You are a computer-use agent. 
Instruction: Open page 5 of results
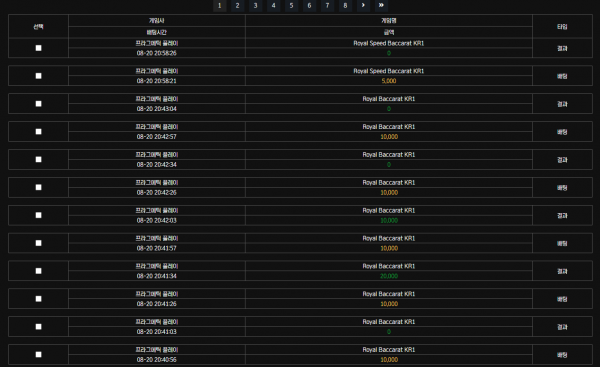point(291,5)
